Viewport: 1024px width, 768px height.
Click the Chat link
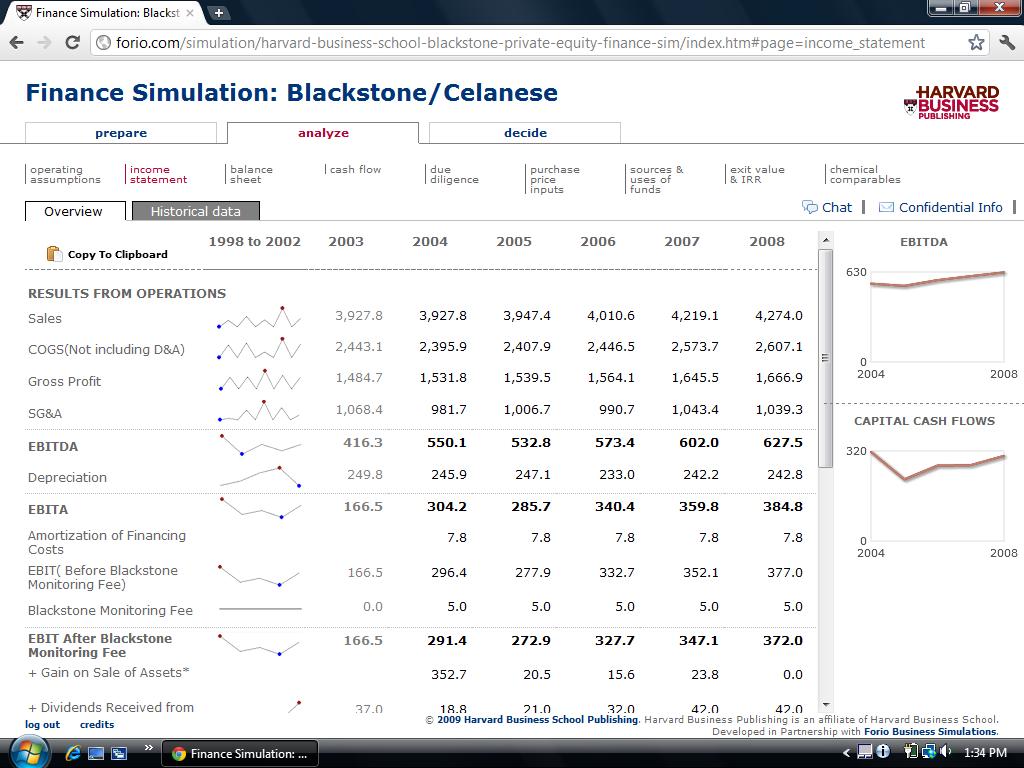(x=837, y=207)
